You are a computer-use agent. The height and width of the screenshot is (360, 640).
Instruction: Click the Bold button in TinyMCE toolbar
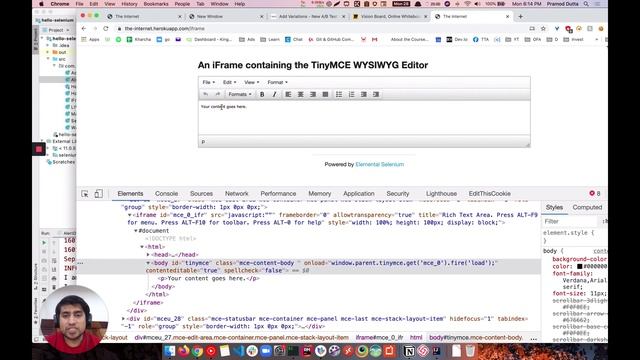[262, 94]
